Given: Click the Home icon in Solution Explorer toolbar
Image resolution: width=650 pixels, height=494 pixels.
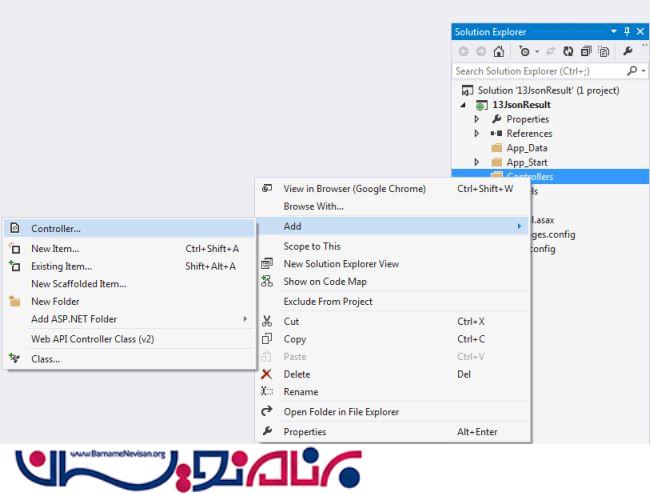Looking at the screenshot, I should pos(499,51).
